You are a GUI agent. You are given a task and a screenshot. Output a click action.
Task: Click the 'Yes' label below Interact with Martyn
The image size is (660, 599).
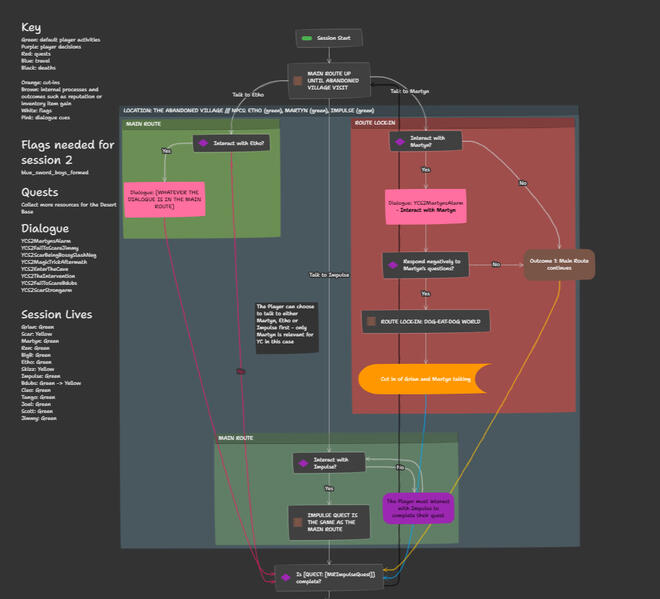tap(426, 170)
